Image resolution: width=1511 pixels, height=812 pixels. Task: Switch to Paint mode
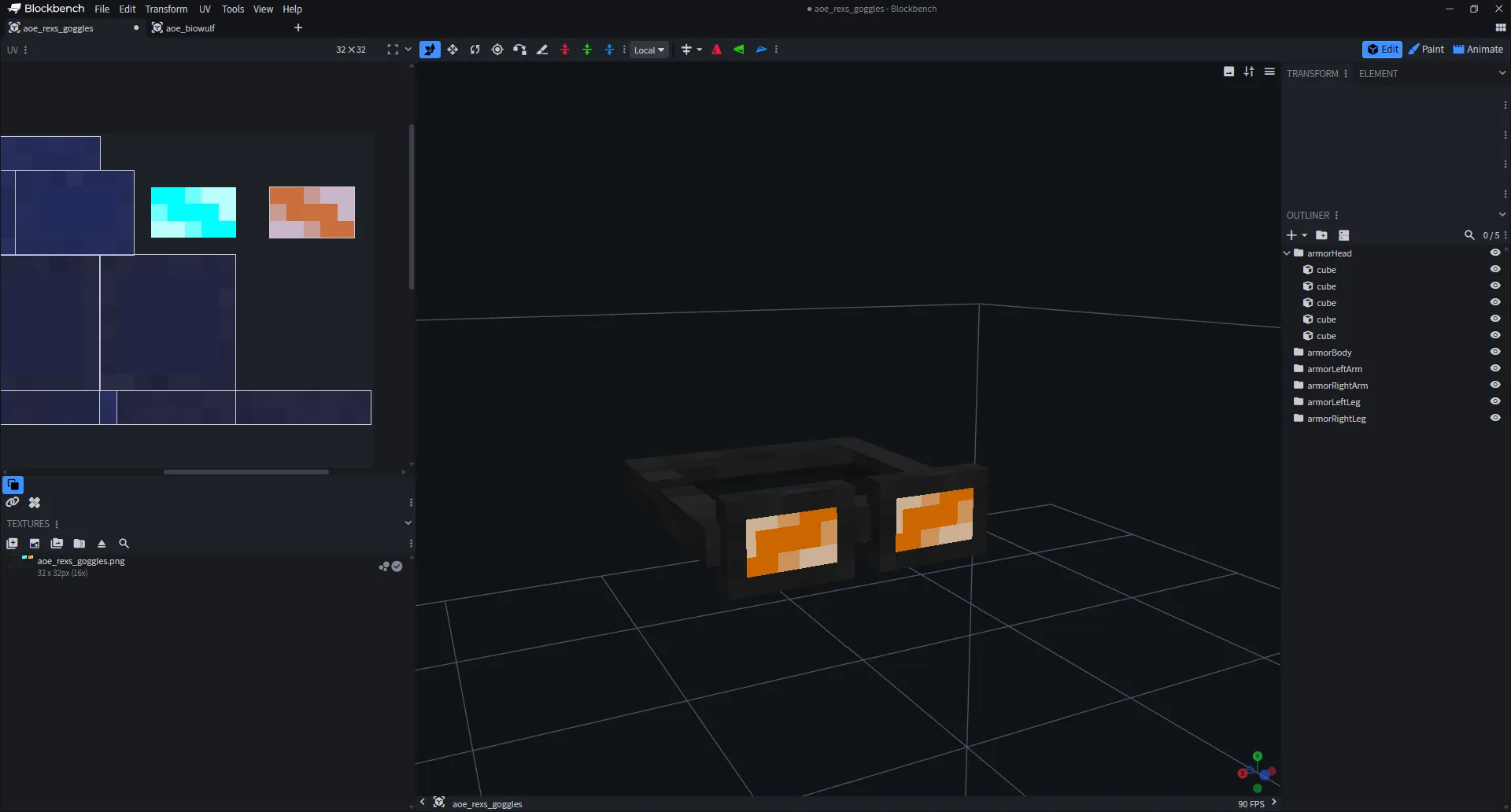[1426, 50]
